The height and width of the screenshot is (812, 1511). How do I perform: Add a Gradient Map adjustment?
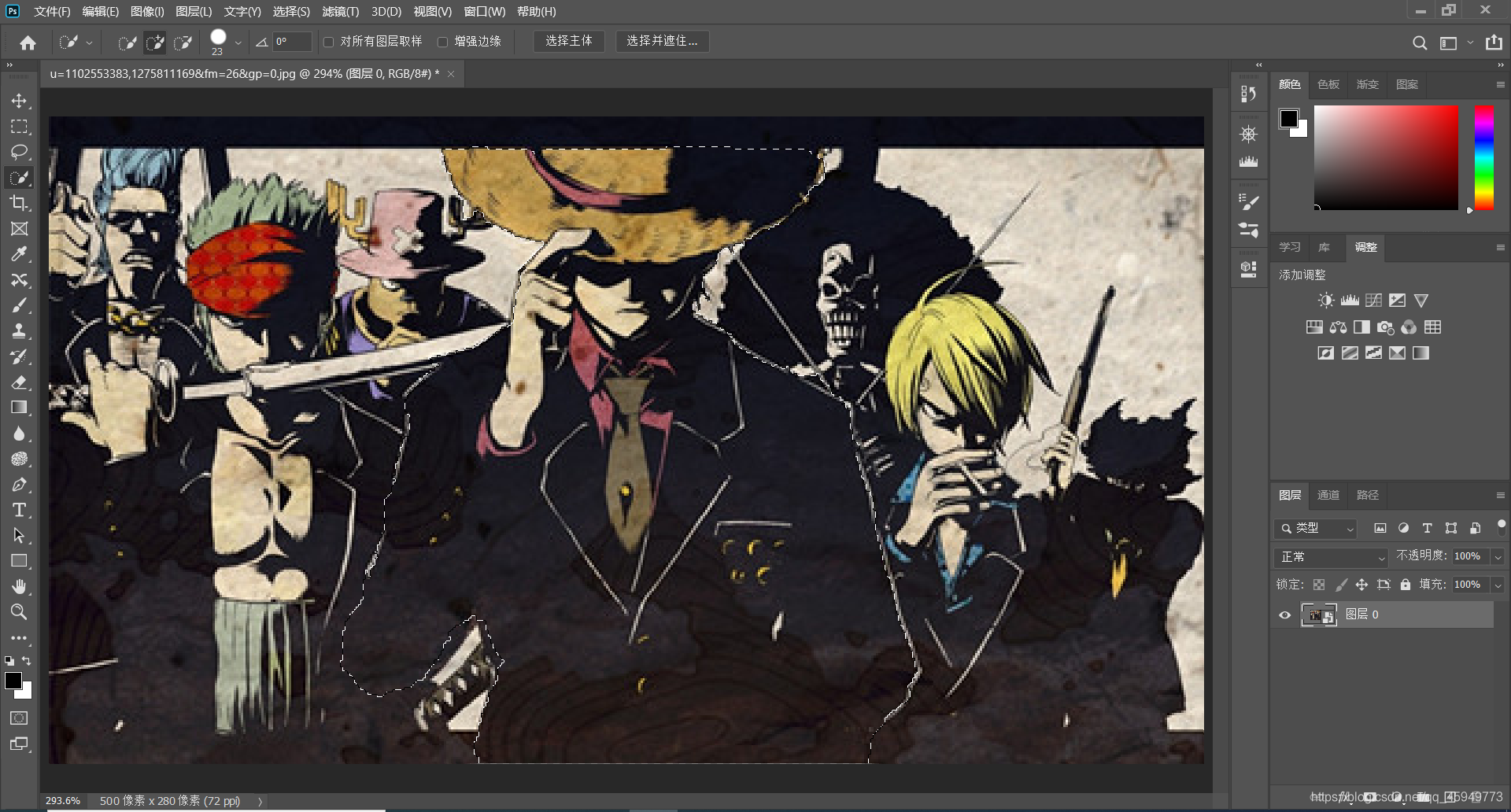pyautogui.click(x=1420, y=352)
